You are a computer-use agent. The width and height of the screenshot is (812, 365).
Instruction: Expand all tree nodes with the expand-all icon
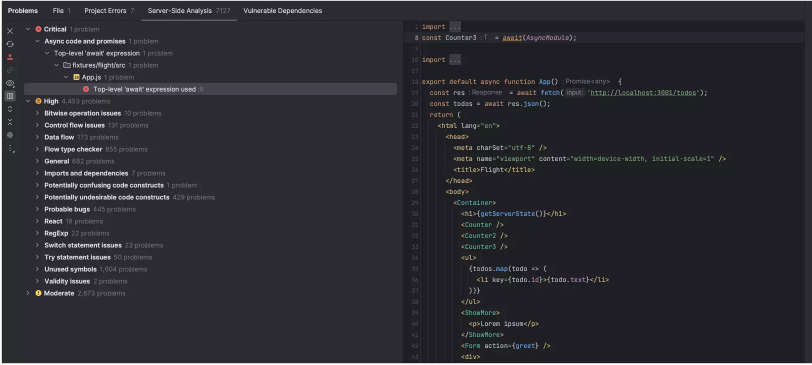click(x=10, y=109)
